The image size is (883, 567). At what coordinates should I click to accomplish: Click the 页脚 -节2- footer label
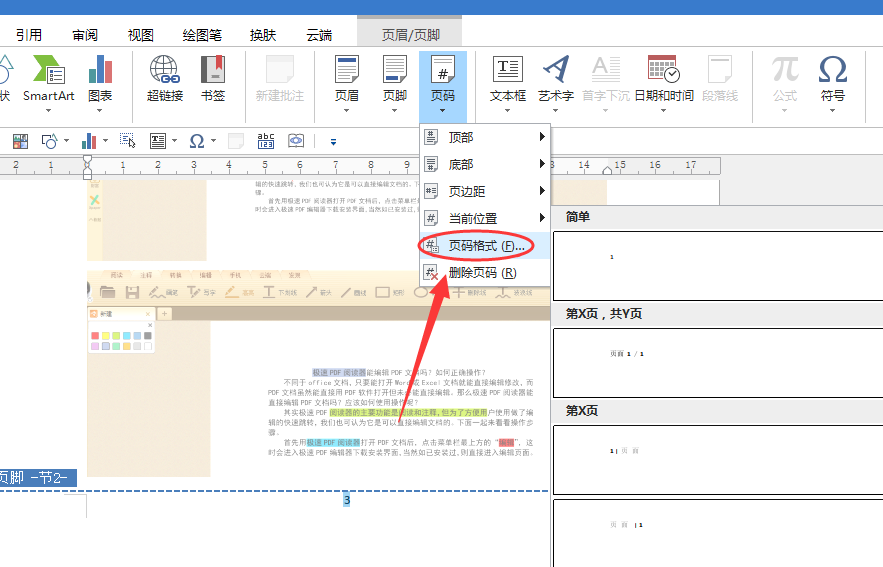click(37, 477)
